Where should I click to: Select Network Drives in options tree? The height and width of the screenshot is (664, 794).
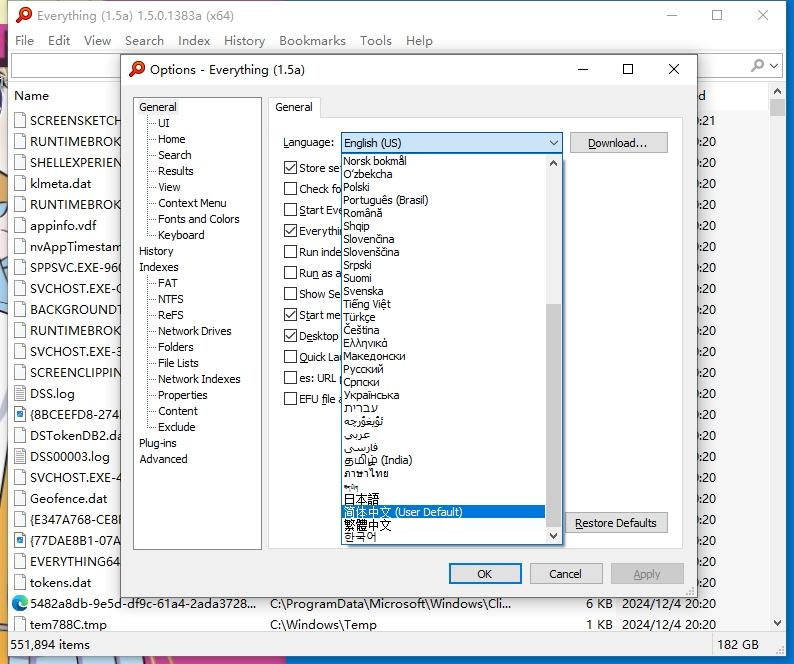(x=194, y=331)
